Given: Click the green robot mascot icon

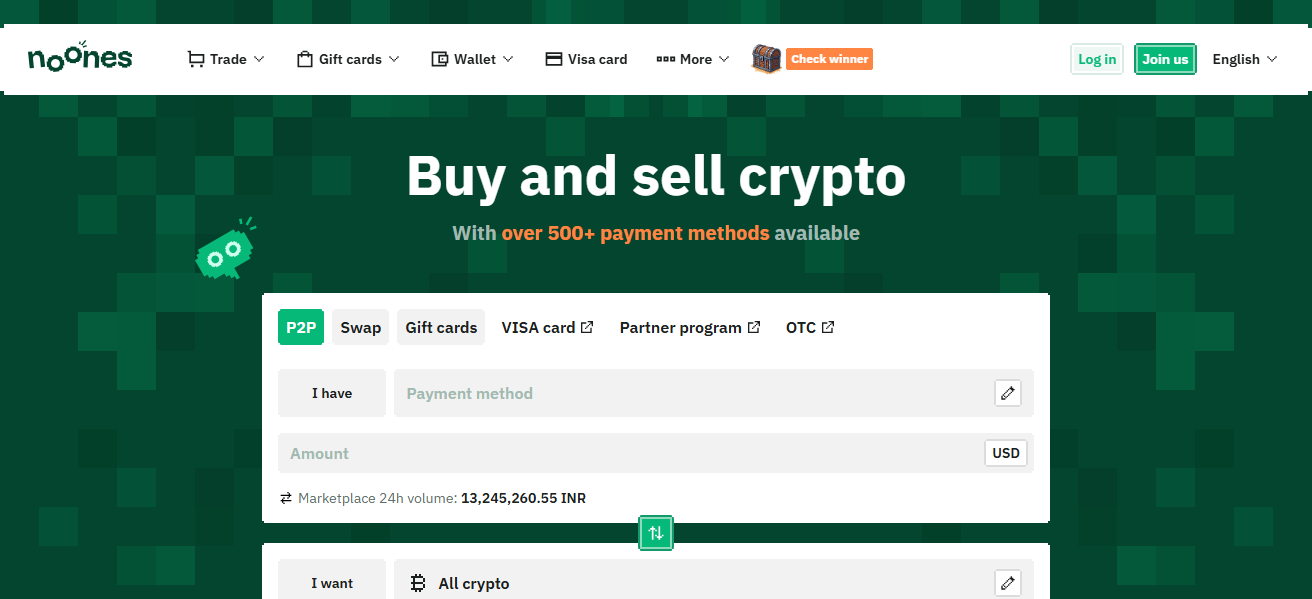Looking at the screenshot, I should click(224, 248).
